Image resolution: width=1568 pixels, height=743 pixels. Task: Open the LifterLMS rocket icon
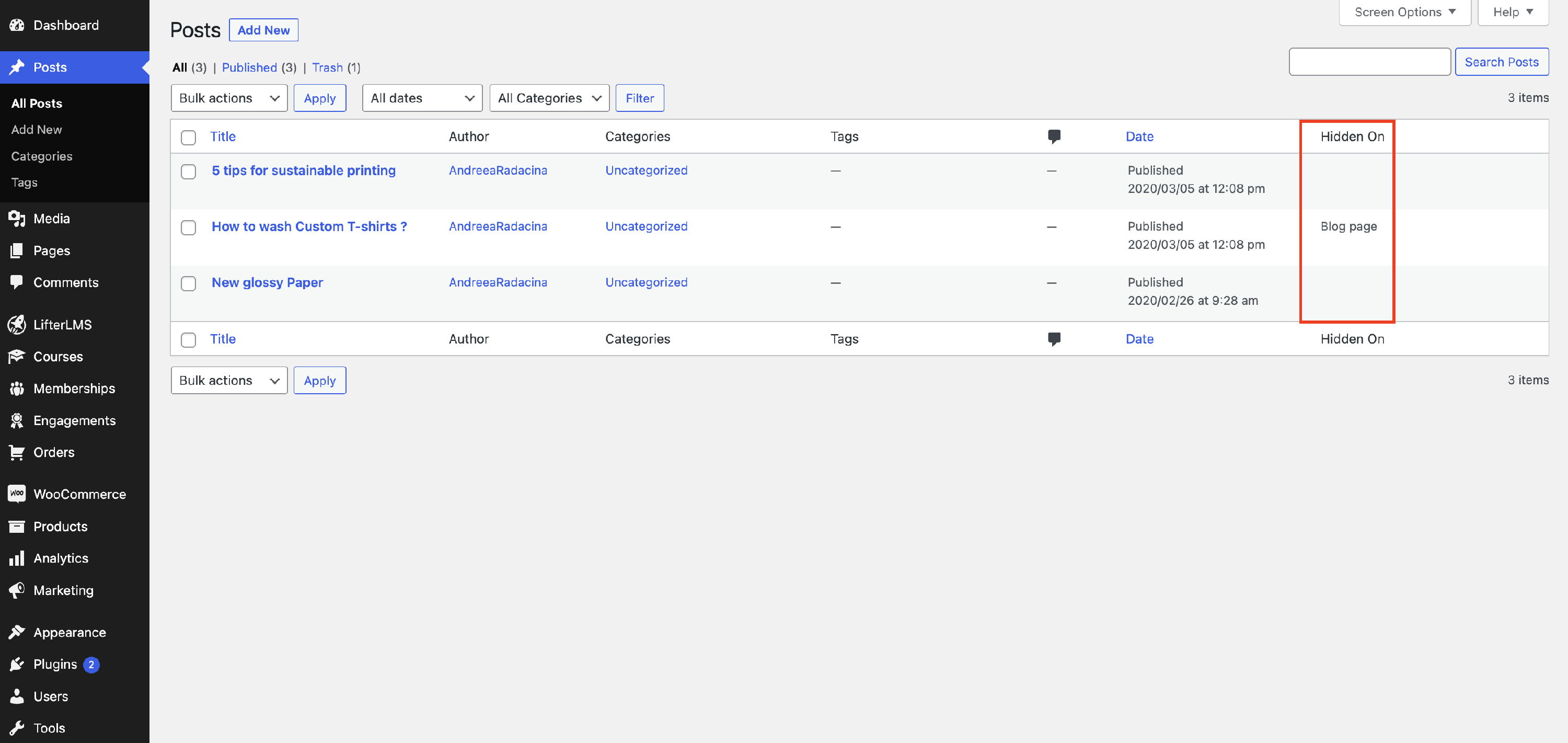[16, 325]
